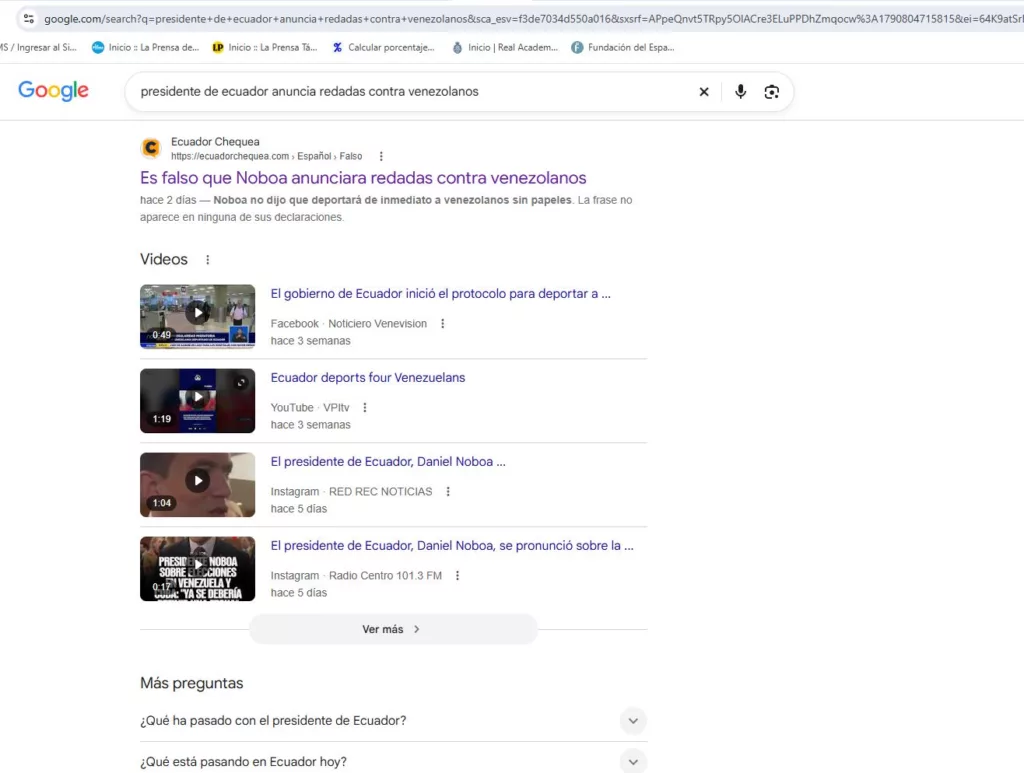Viewport: 1024px width, 773px height.
Task: Play the Radio Centro 101.3 FM video thumbnail
Action: [197, 569]
